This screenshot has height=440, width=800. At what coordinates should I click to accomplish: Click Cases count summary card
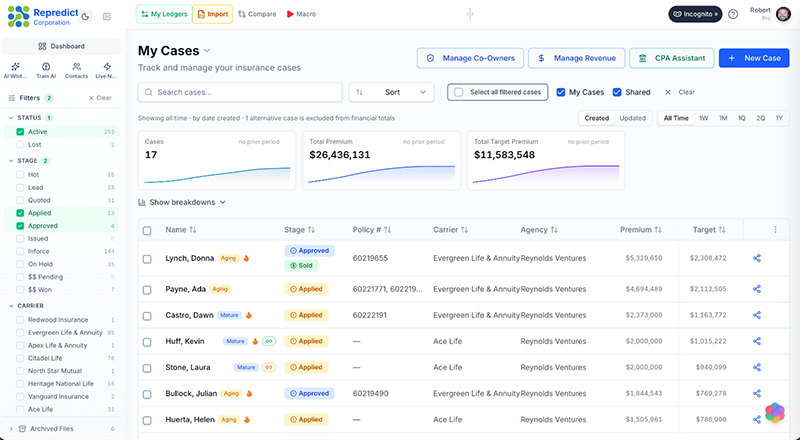[x=217, y=161]
